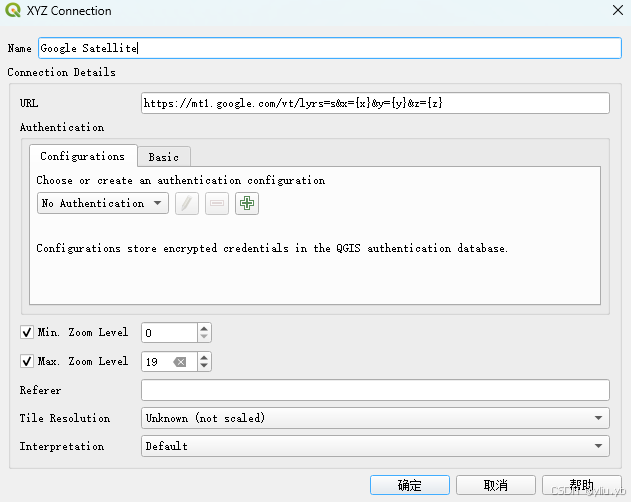
Task: Toggle the Max. Zoom Level checkbox
Action: pos(27,361)
